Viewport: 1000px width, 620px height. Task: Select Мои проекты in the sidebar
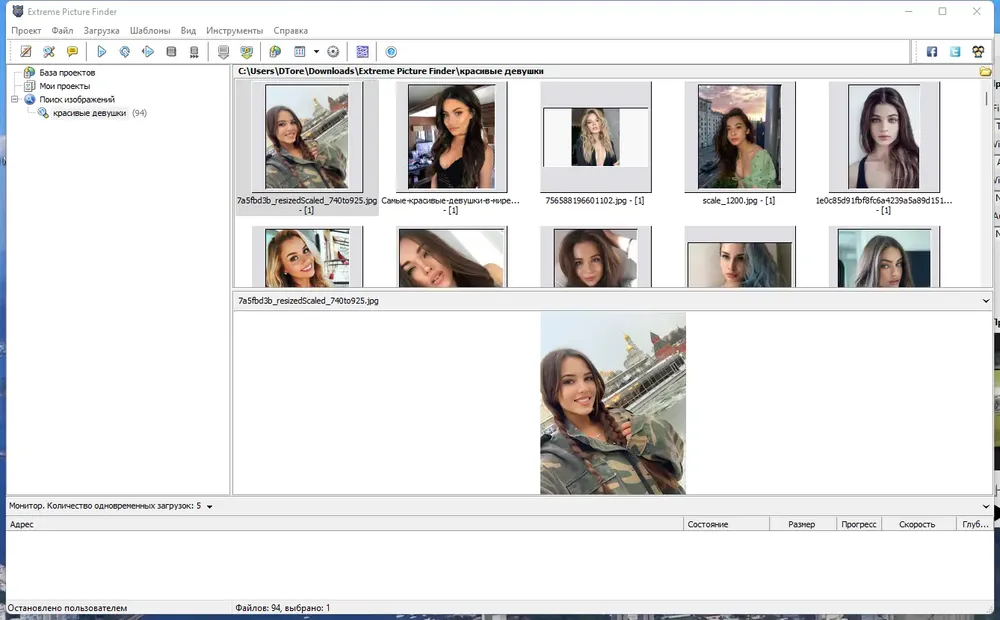[64, 86]
